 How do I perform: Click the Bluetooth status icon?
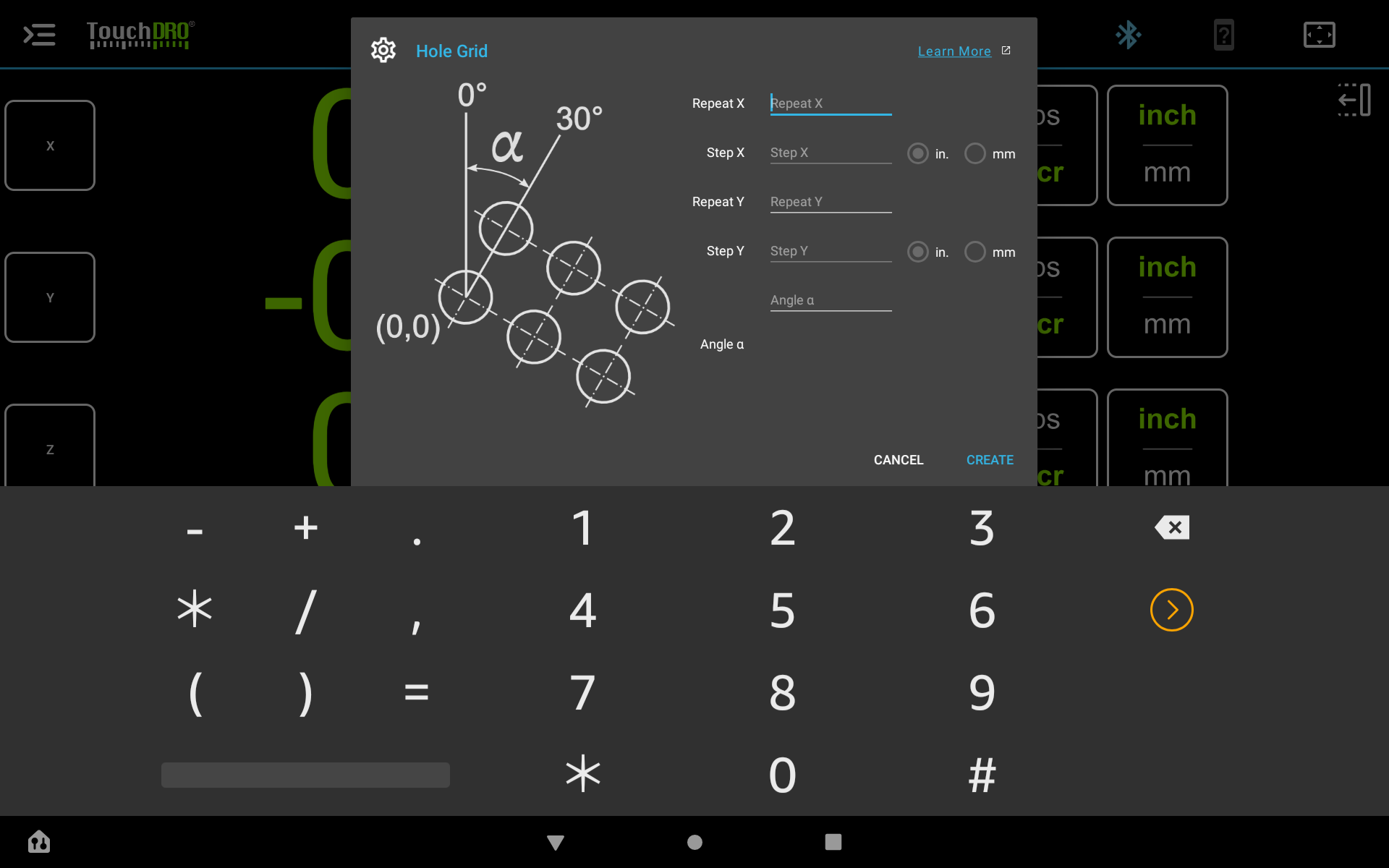pyautogui.click(x=1128, y=35)
